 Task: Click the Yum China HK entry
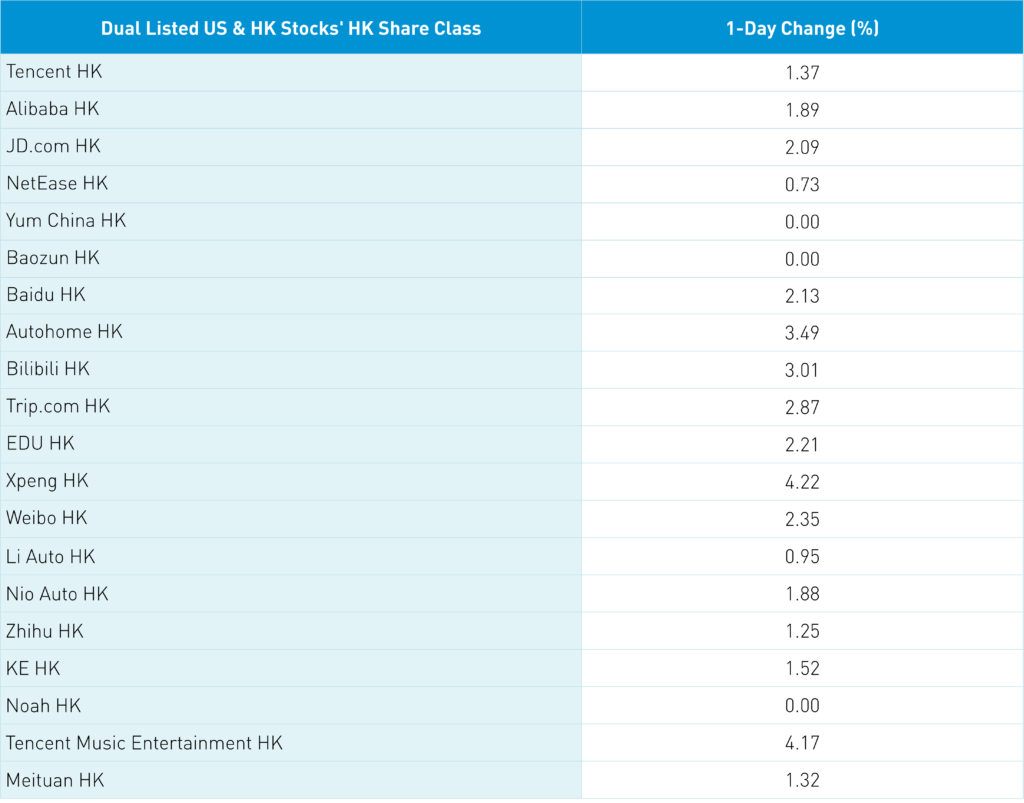66,220
